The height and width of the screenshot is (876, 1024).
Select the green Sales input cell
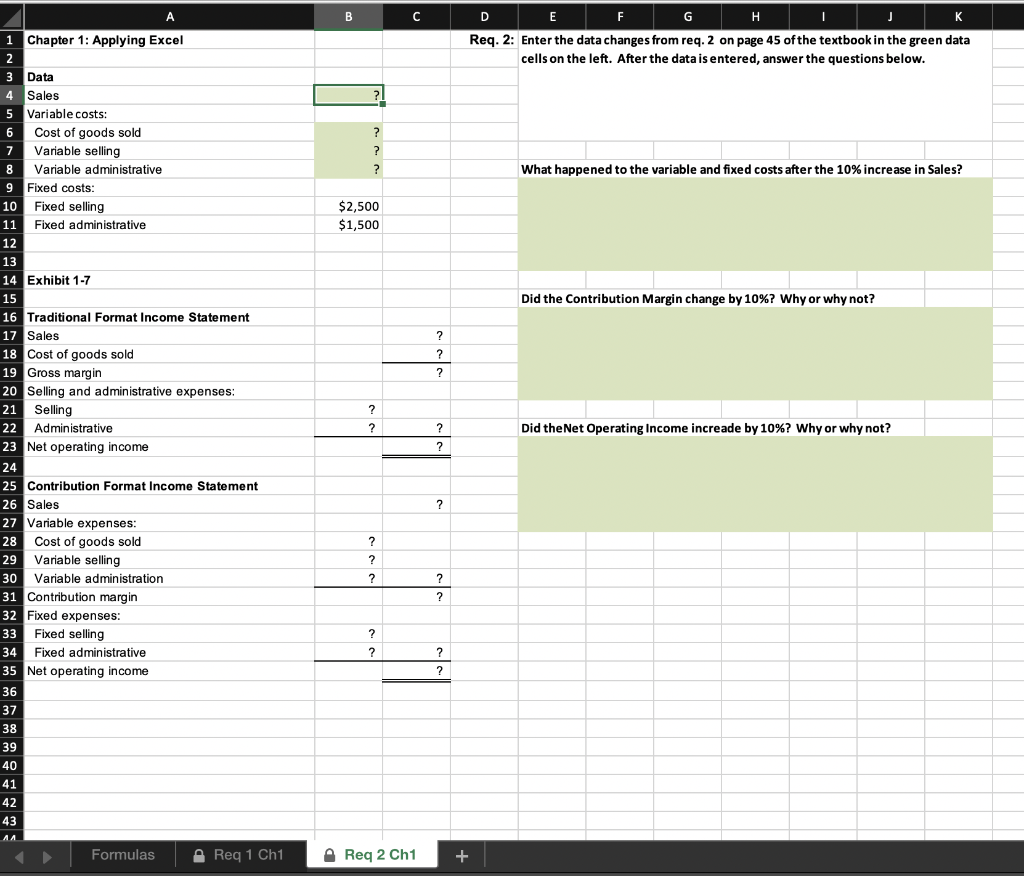[348, 94]
